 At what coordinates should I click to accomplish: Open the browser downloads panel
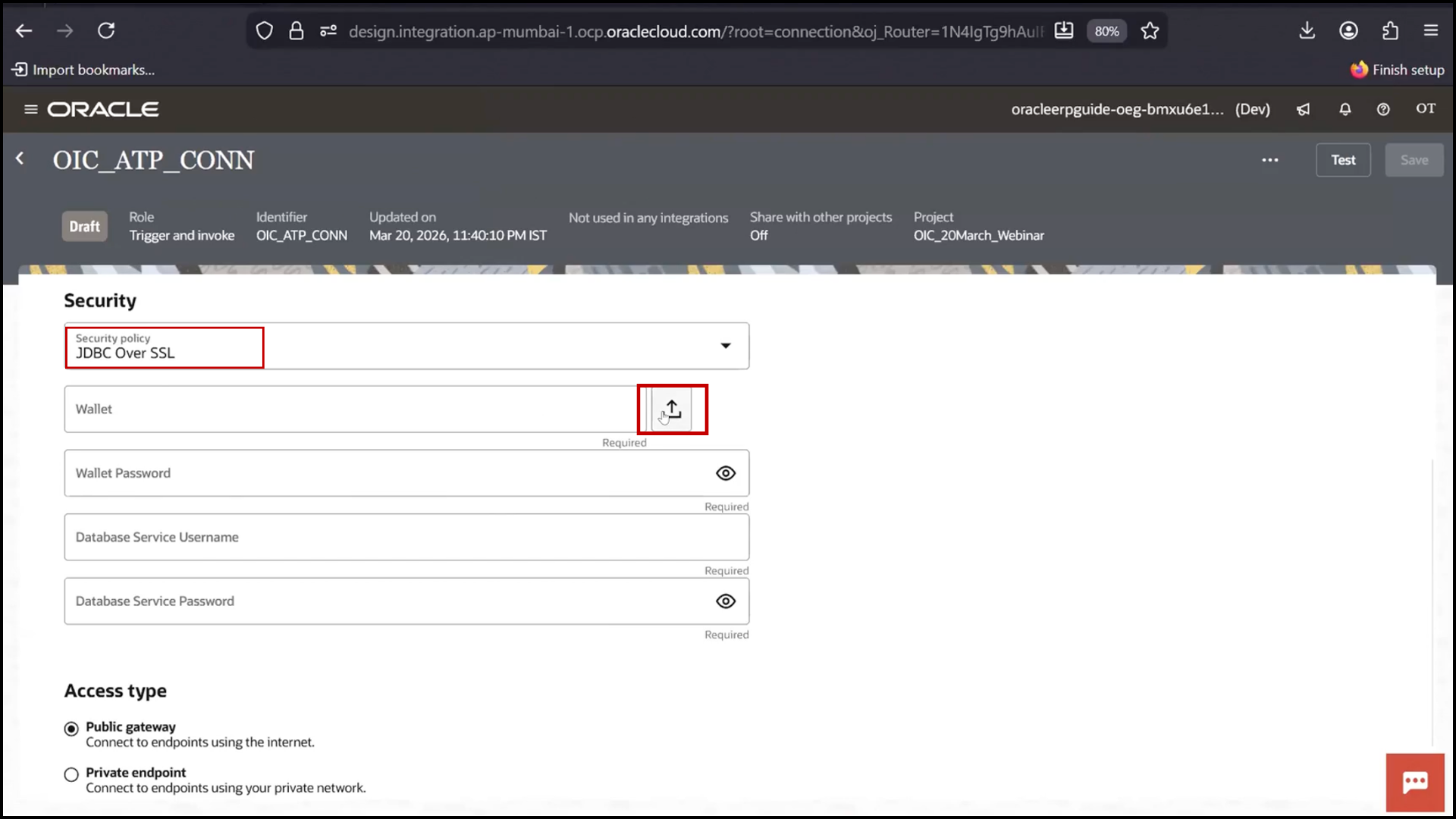pos(1307,31)
